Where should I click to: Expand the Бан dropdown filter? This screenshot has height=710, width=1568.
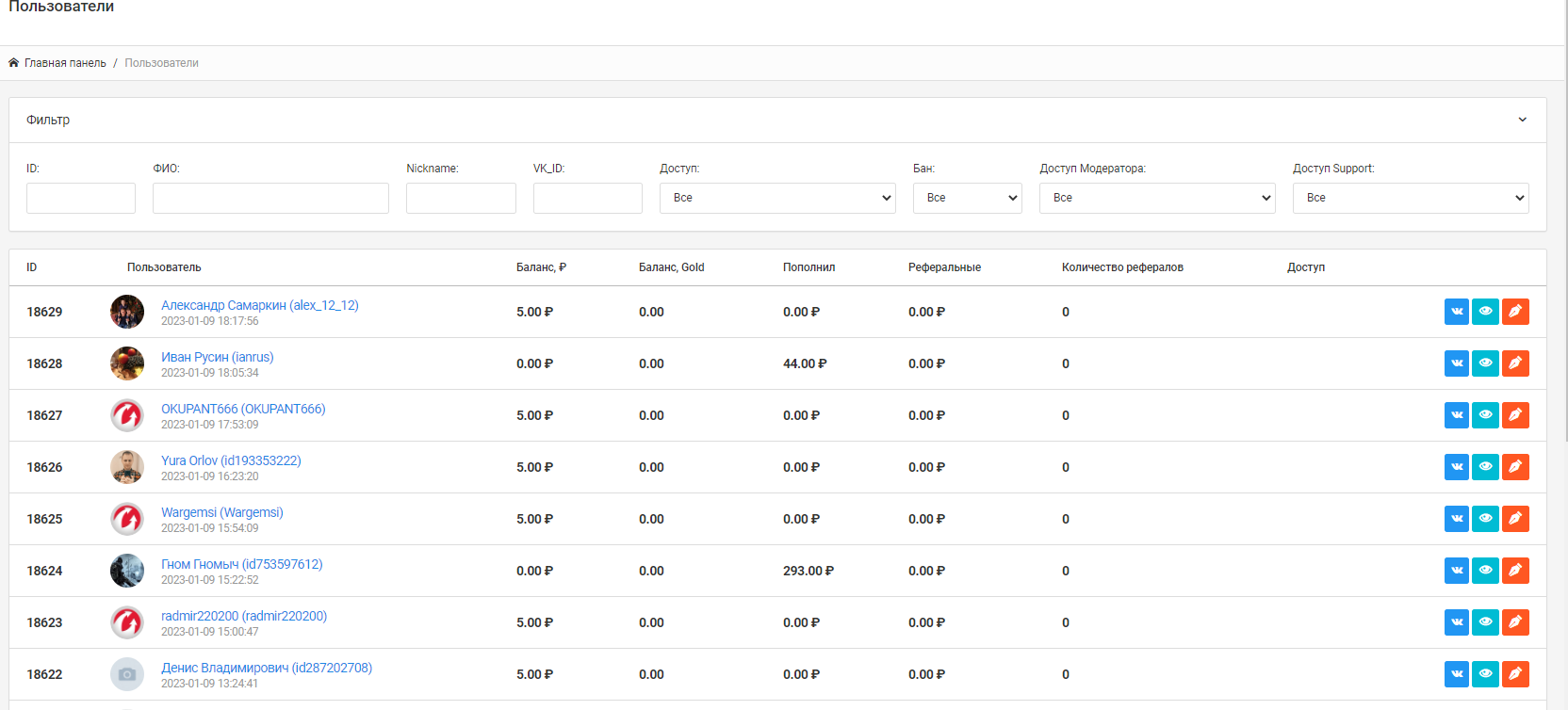[x=967, y=198]
